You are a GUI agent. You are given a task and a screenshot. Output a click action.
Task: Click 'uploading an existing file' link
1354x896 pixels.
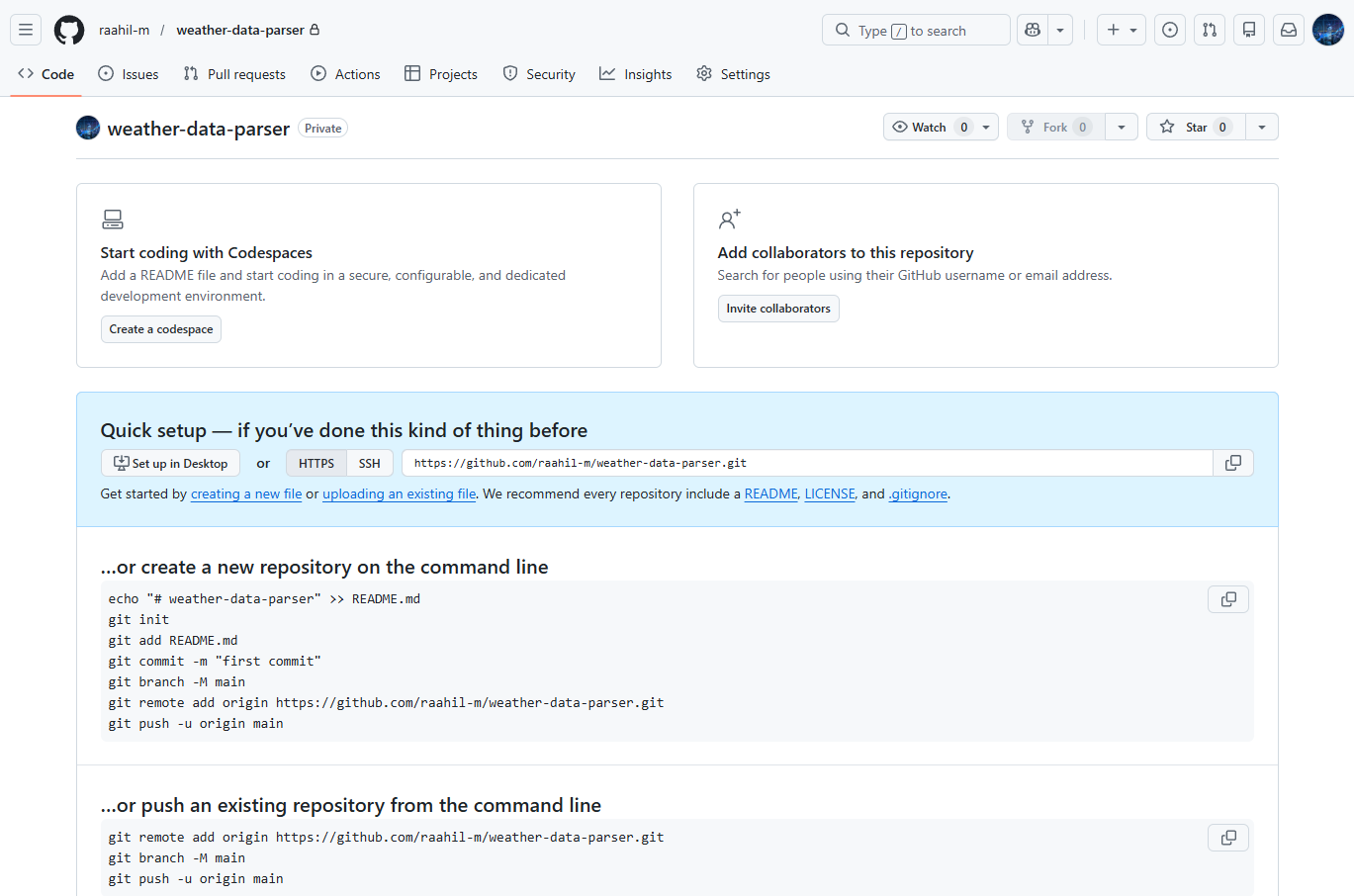(x=400, y=493)
